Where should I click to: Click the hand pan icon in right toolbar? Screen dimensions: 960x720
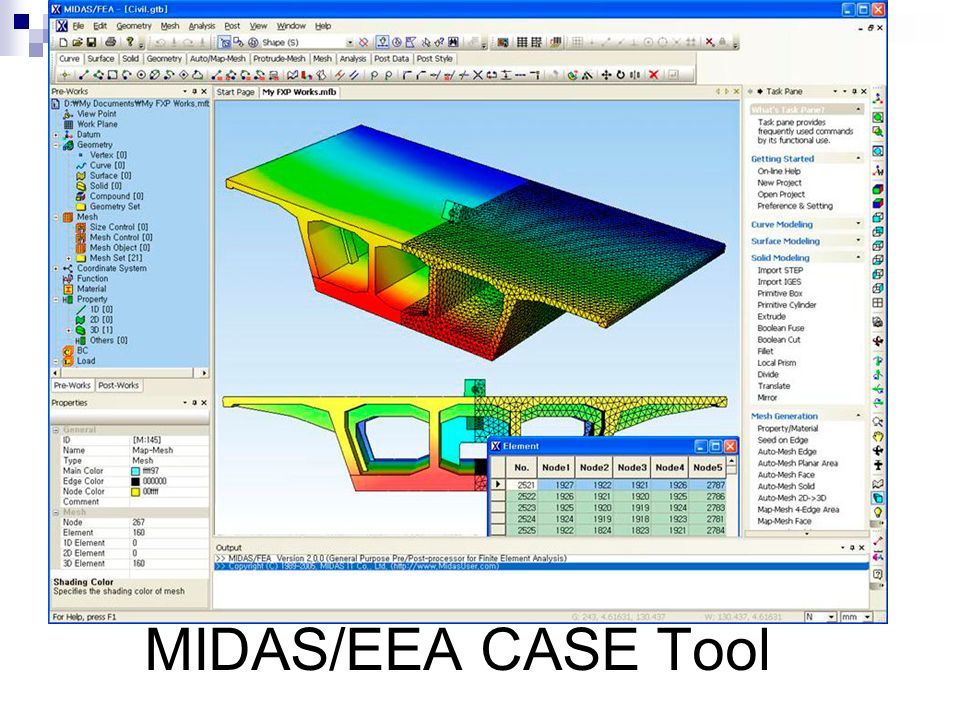pos(878,437)
